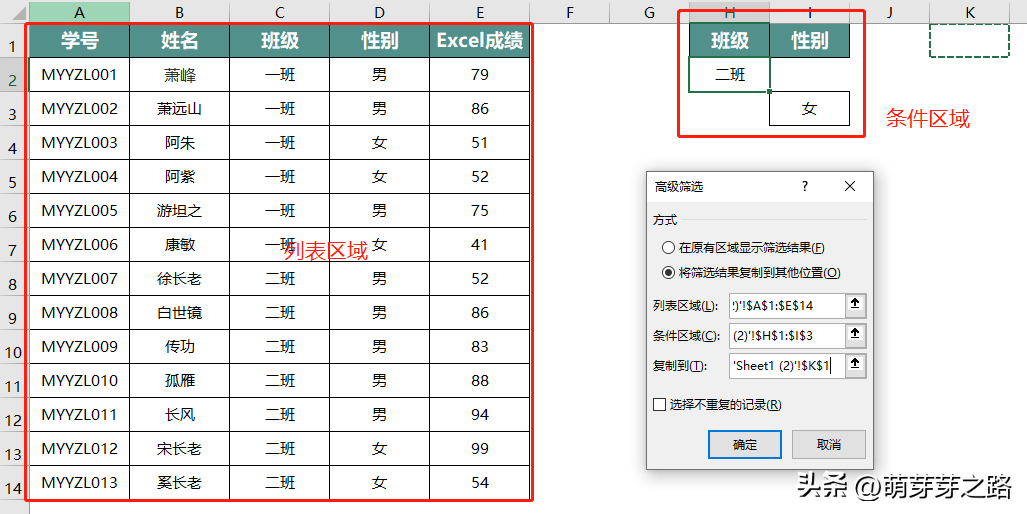Select column C header

point(280,12)
